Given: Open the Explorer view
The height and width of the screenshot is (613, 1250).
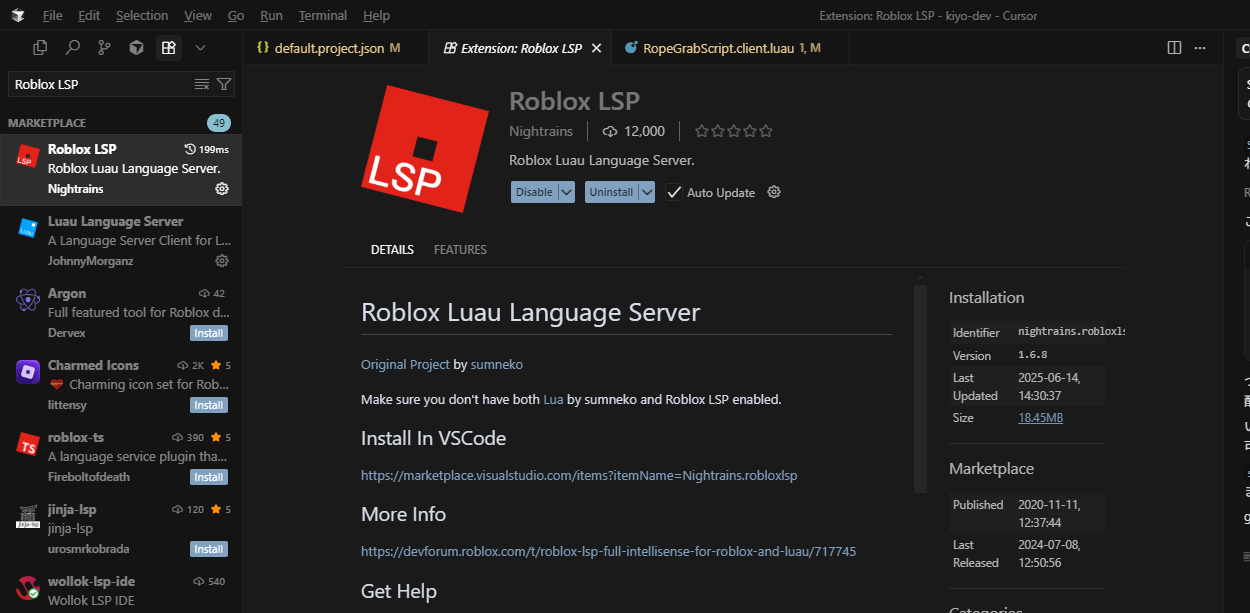Looking at the screenshot, I should [38, 47].
